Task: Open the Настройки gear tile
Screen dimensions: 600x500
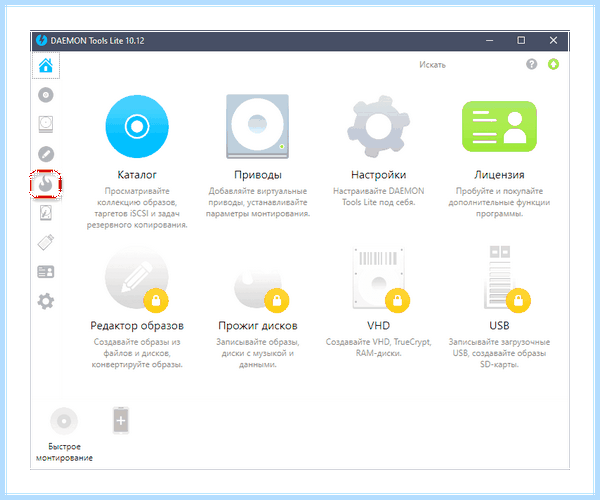Action: tap(378, 127)
